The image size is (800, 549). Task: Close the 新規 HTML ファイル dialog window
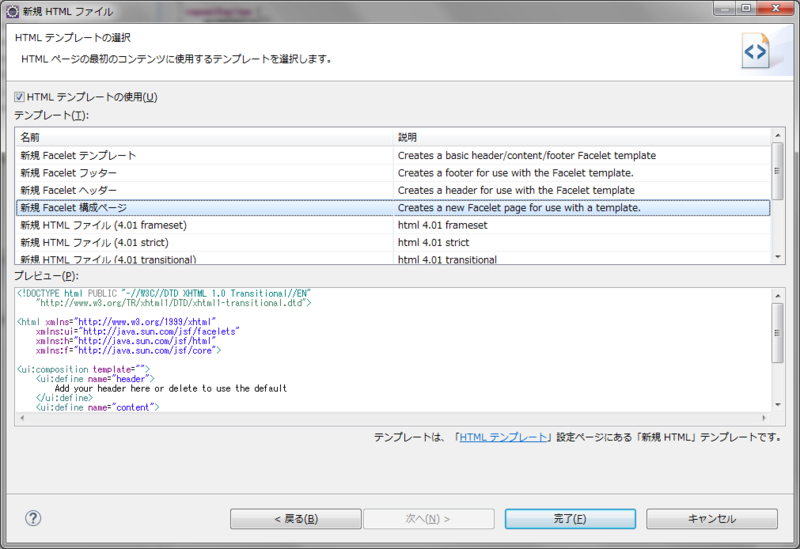tap(775, 8)
